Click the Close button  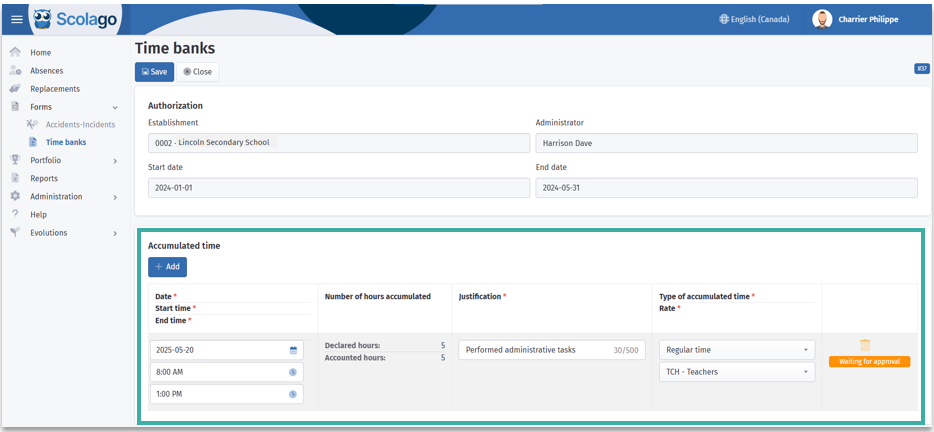[198, 72]
